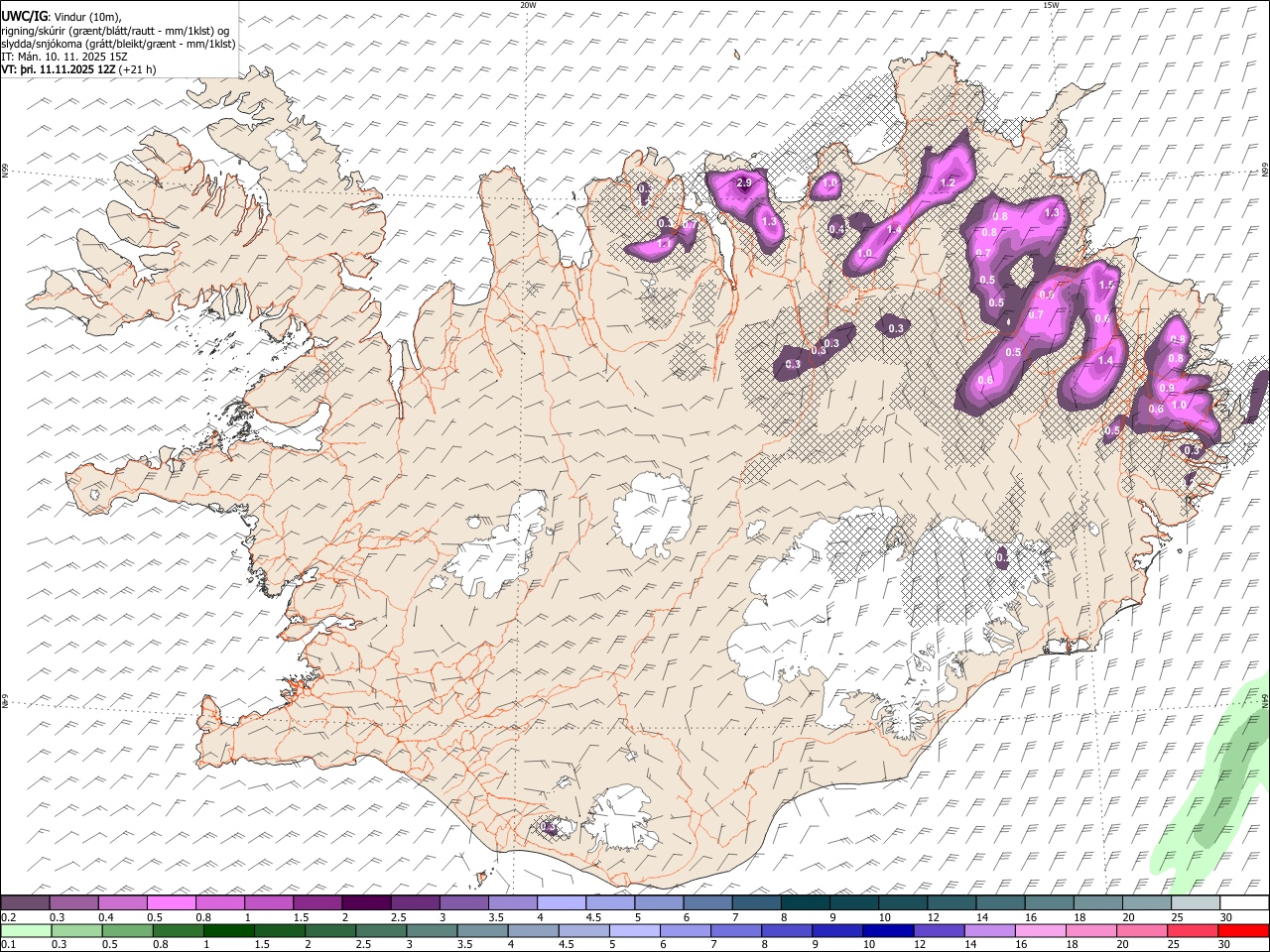The height and width of the screenshot is (952, 1270).
Task: Click the "2.9" snowfall value on the north coast
Action: point(744,183)
